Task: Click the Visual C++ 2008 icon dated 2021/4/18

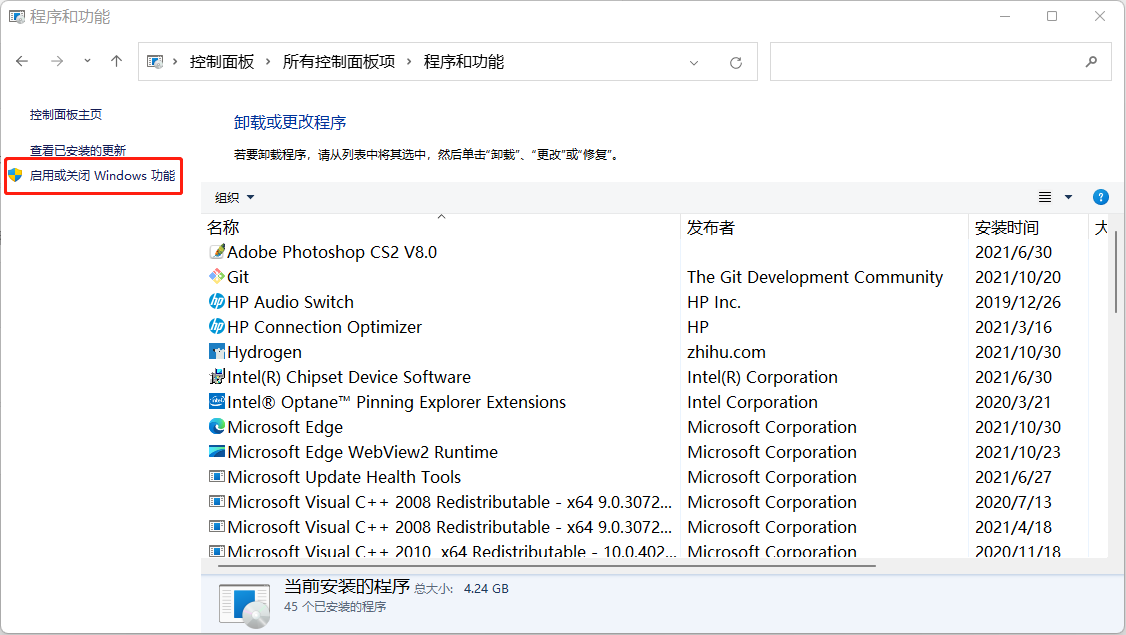Action: (x=217, y=527)
